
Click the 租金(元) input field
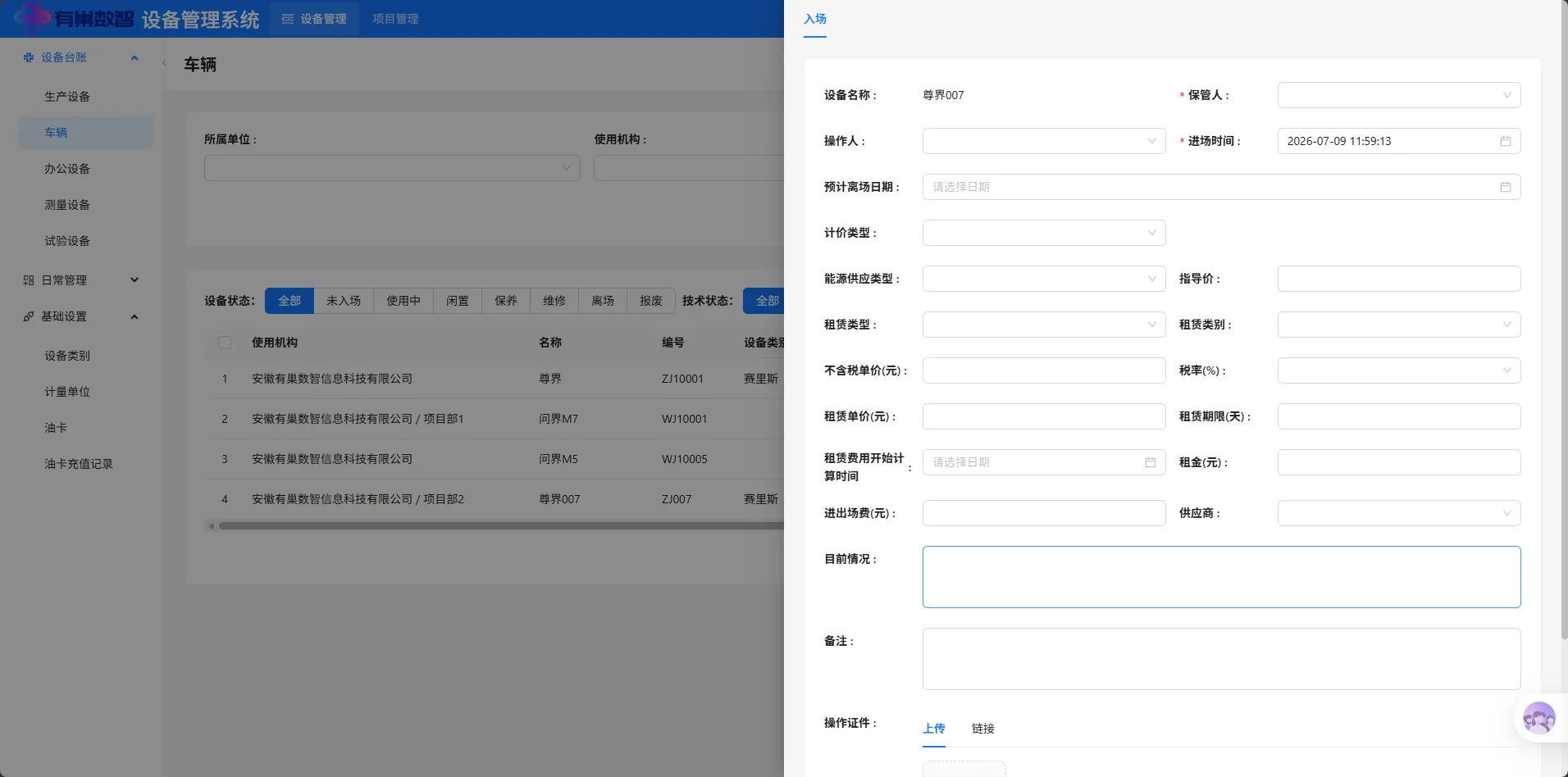coord(1398,462)
